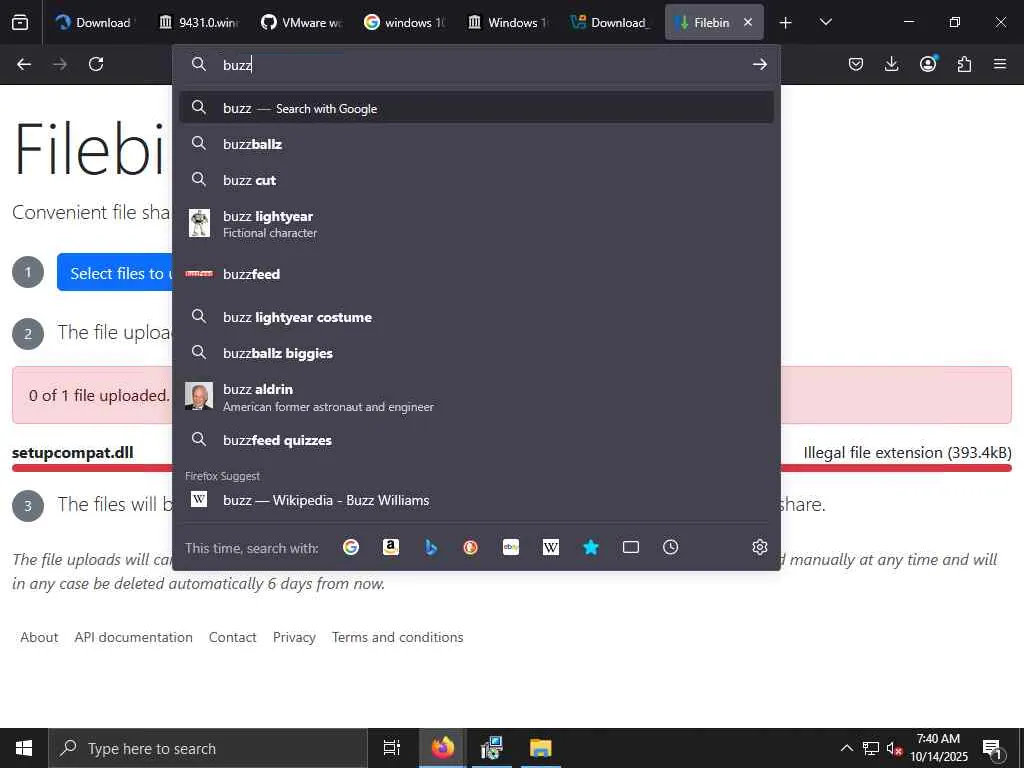Viewport: 1024px width, 768px height.
Task: Click the setupcompat.dll file name
Action: (72, 453)
